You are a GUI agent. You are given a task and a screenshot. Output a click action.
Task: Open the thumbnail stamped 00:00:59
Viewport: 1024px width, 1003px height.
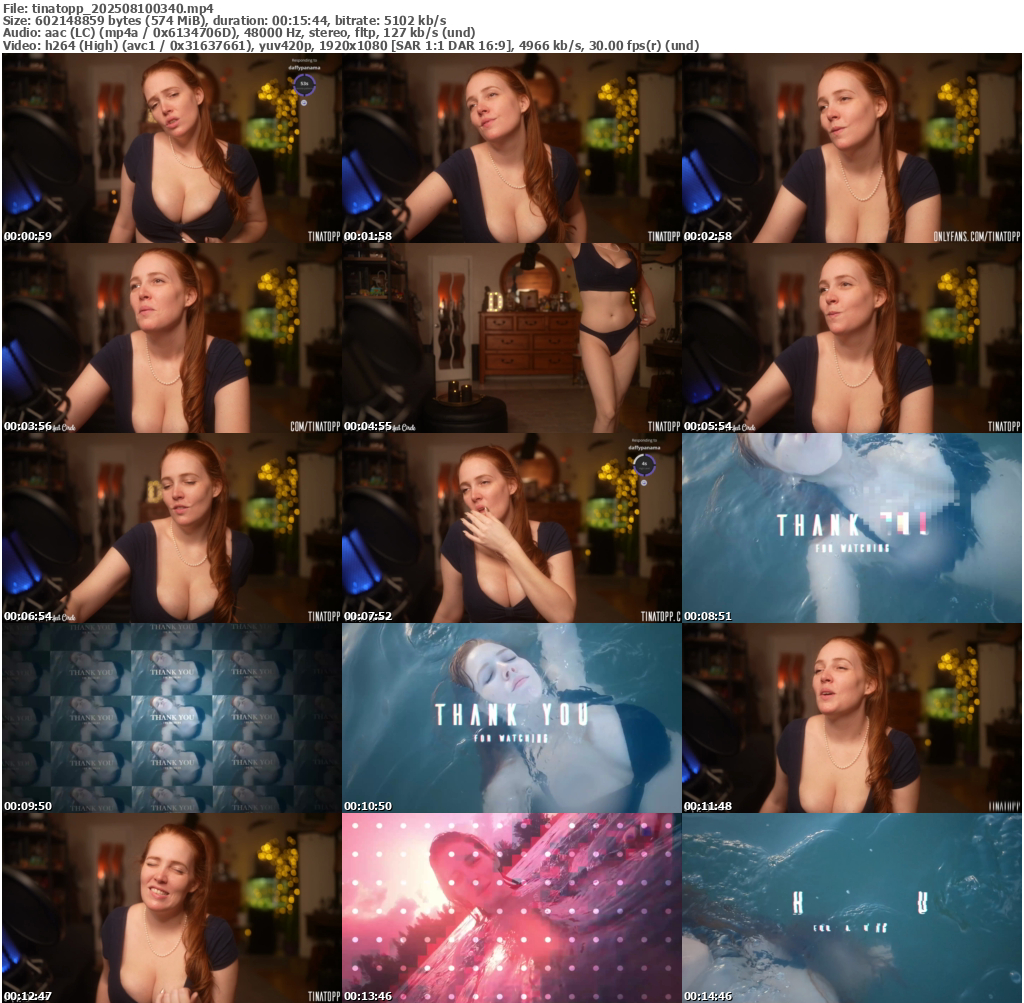click(x=172, y=148)
